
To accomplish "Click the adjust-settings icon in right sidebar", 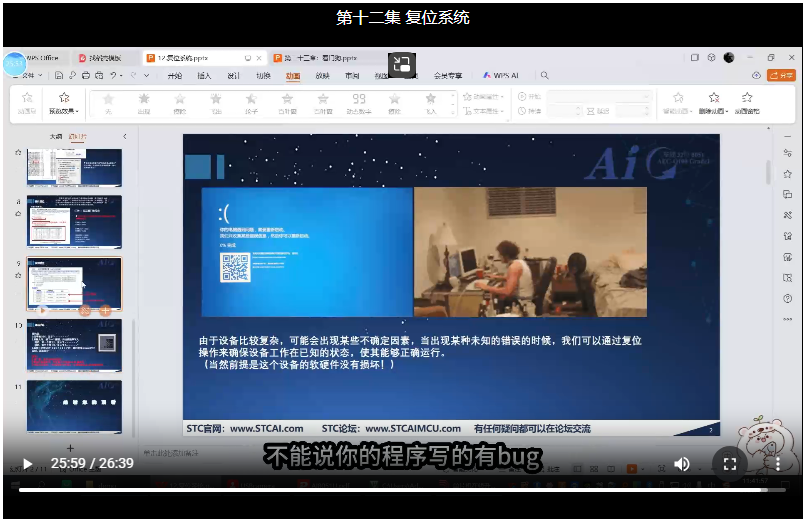I will (x=787, y=153).
